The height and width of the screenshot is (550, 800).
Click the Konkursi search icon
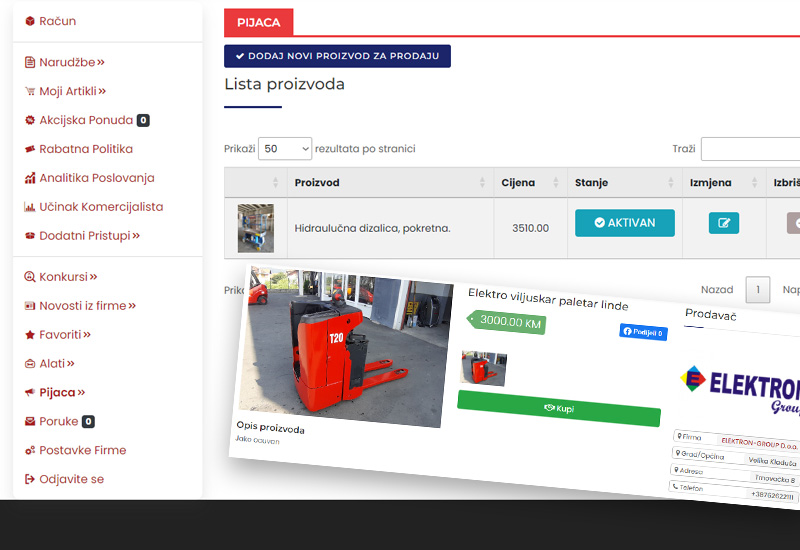point(30,277)
